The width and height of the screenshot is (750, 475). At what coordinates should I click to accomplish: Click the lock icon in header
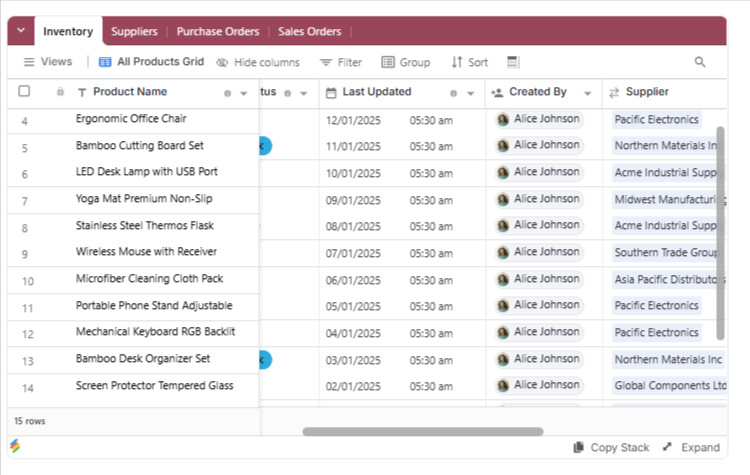(x=60, y=91)
